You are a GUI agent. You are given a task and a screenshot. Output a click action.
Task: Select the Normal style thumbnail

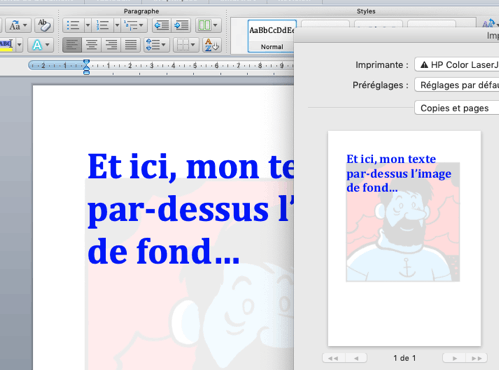[272, 36]
